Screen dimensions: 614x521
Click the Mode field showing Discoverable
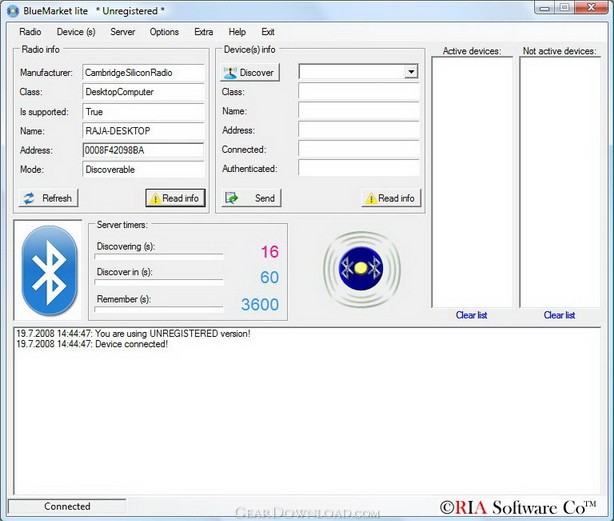click(x=143, y=169)
